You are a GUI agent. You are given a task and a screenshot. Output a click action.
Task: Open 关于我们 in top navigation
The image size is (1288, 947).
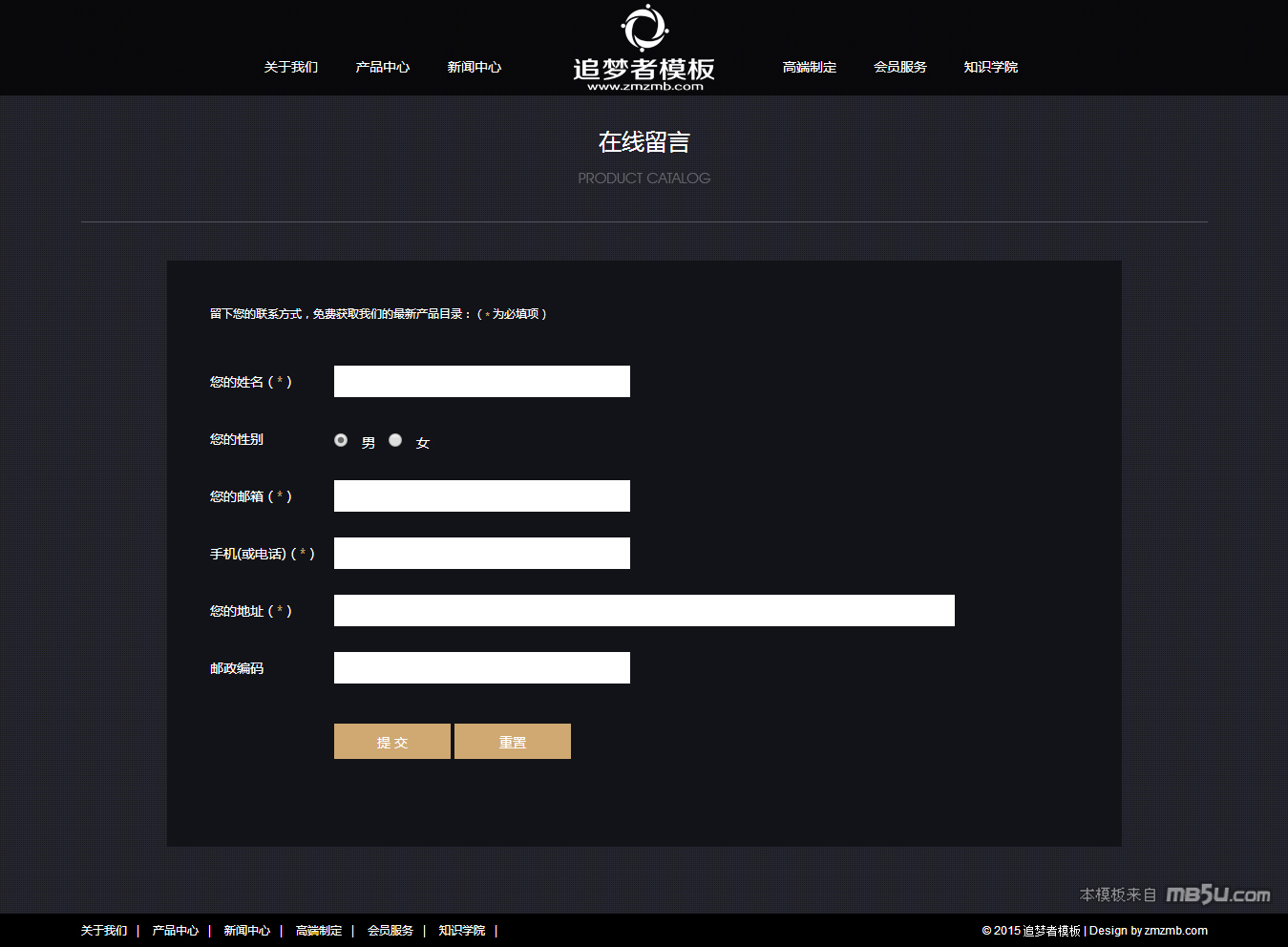point(291,67)
